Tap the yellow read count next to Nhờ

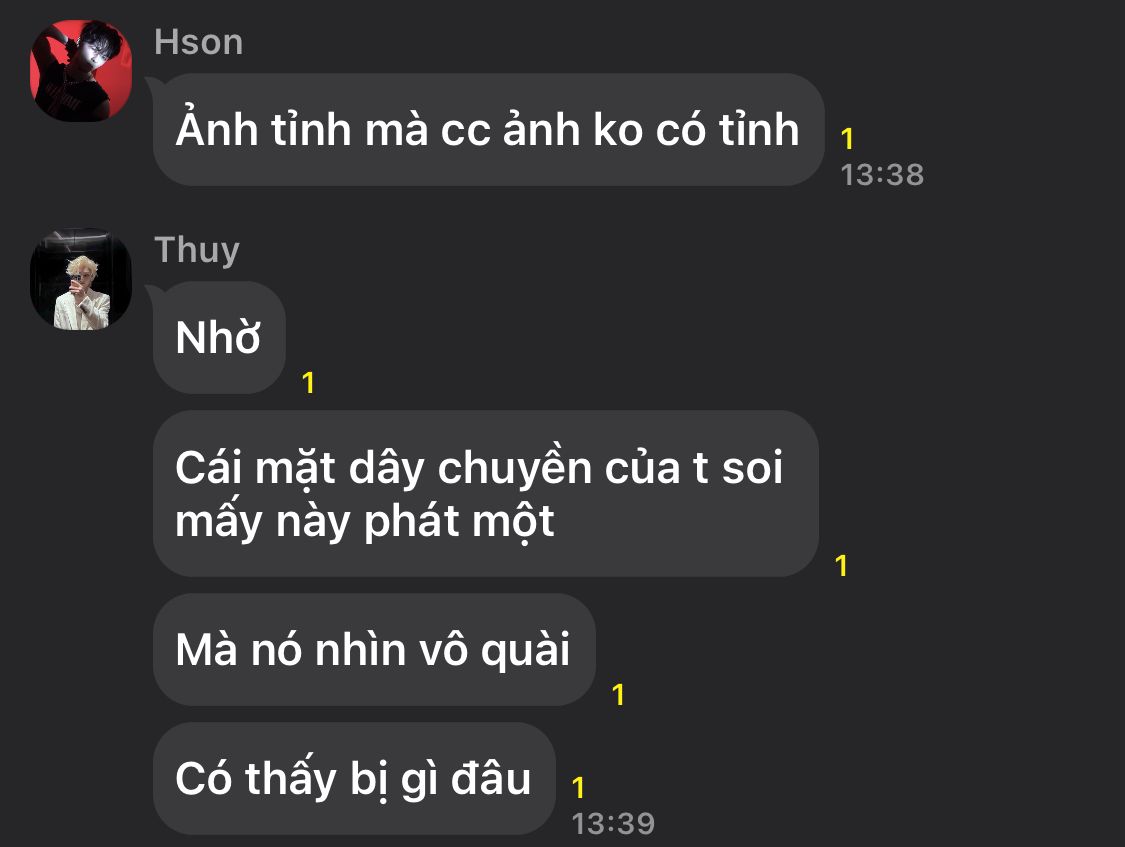coord(309,383)
